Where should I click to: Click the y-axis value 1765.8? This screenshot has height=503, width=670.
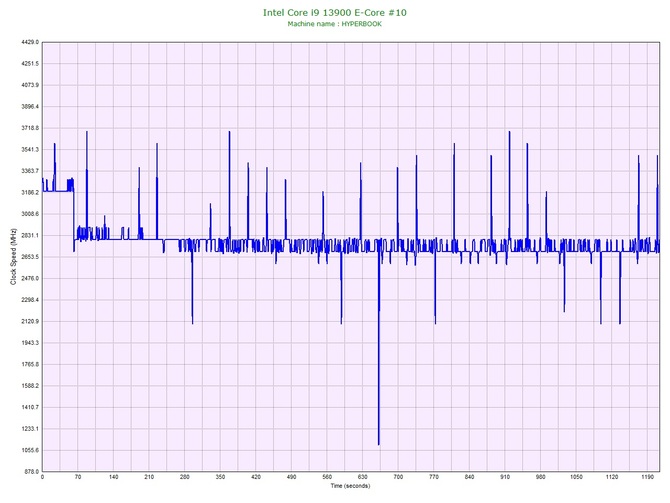tap(30, 365)
